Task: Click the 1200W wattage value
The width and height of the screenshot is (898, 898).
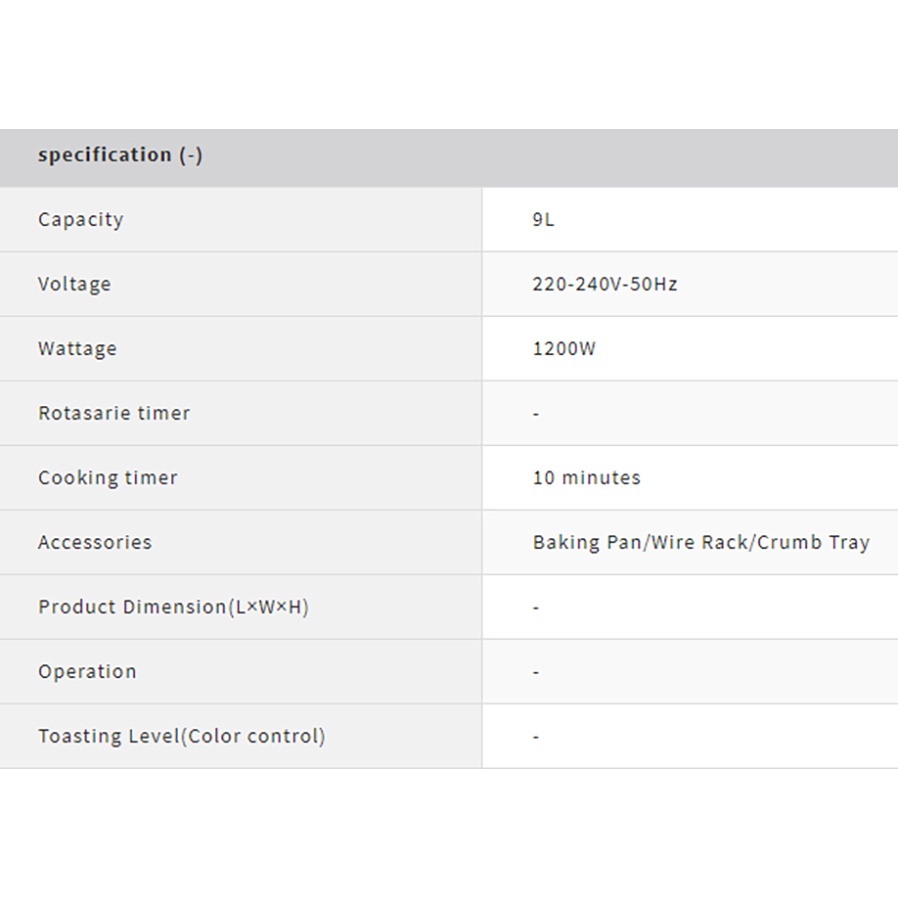Action: point(564,349)
